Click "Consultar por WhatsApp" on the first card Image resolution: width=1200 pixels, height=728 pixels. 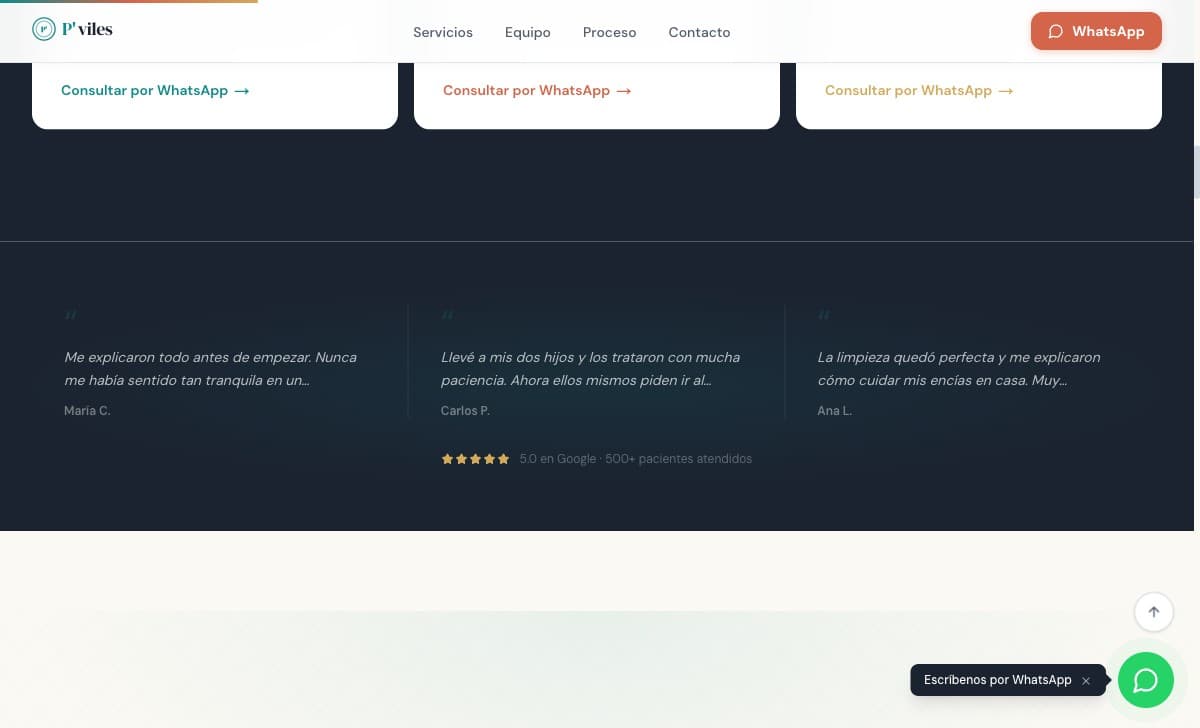tap(144, 90)
